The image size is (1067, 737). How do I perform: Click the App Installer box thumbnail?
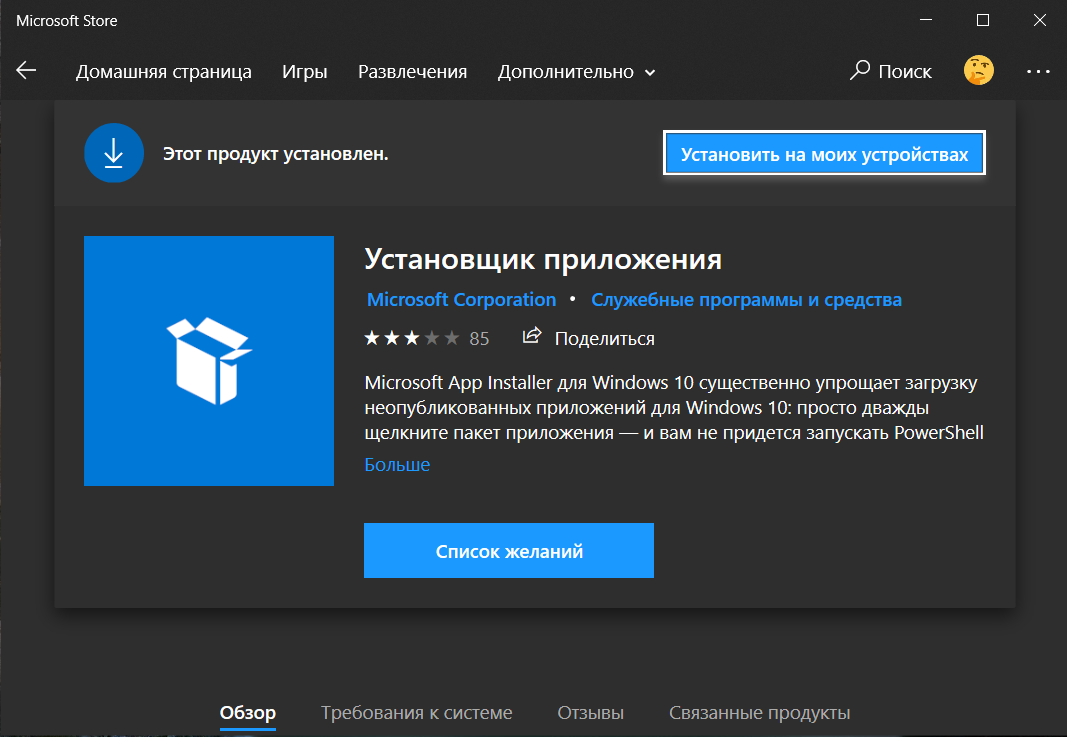[x=208, y=360]
